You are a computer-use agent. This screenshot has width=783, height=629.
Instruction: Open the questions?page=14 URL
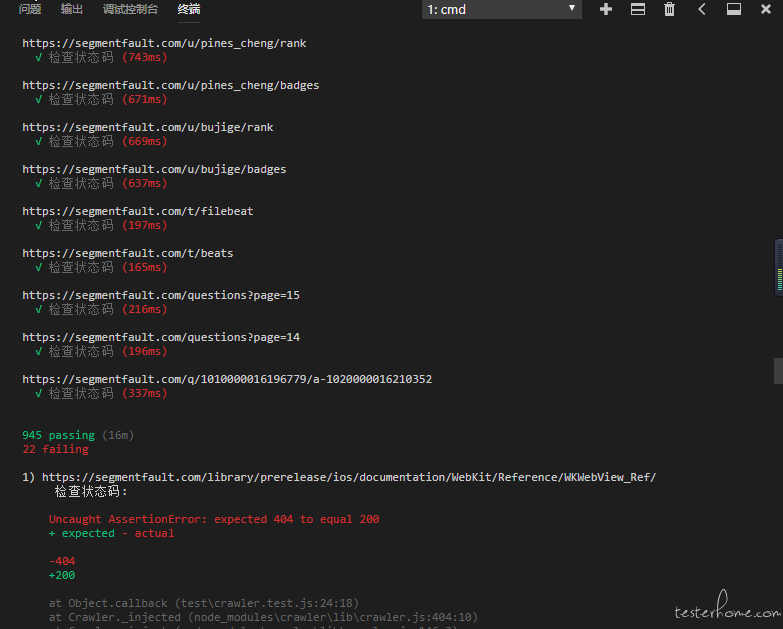tap(161, 337)
